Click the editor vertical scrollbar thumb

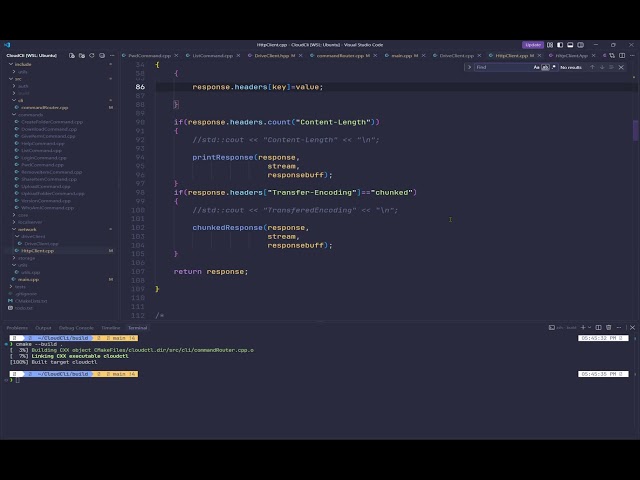pos(636,130)
